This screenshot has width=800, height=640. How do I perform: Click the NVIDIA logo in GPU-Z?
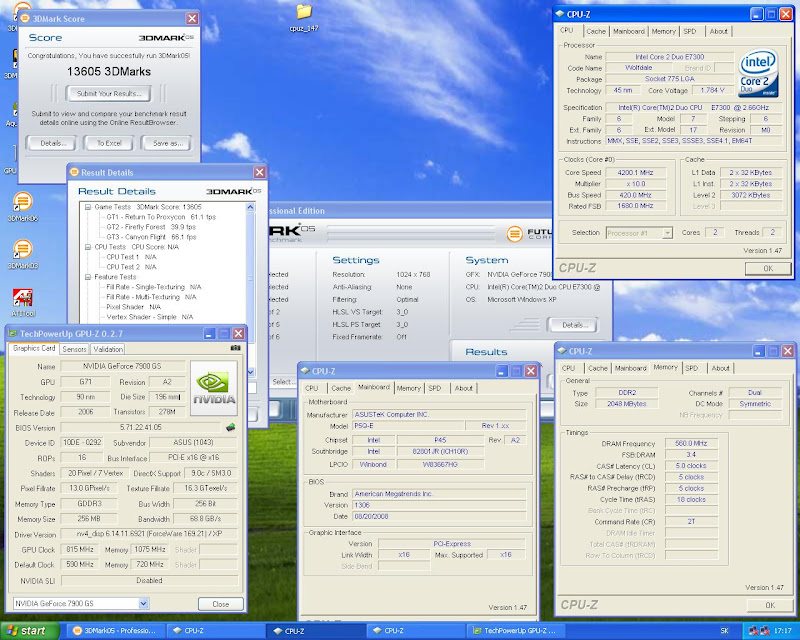point(213,388)
